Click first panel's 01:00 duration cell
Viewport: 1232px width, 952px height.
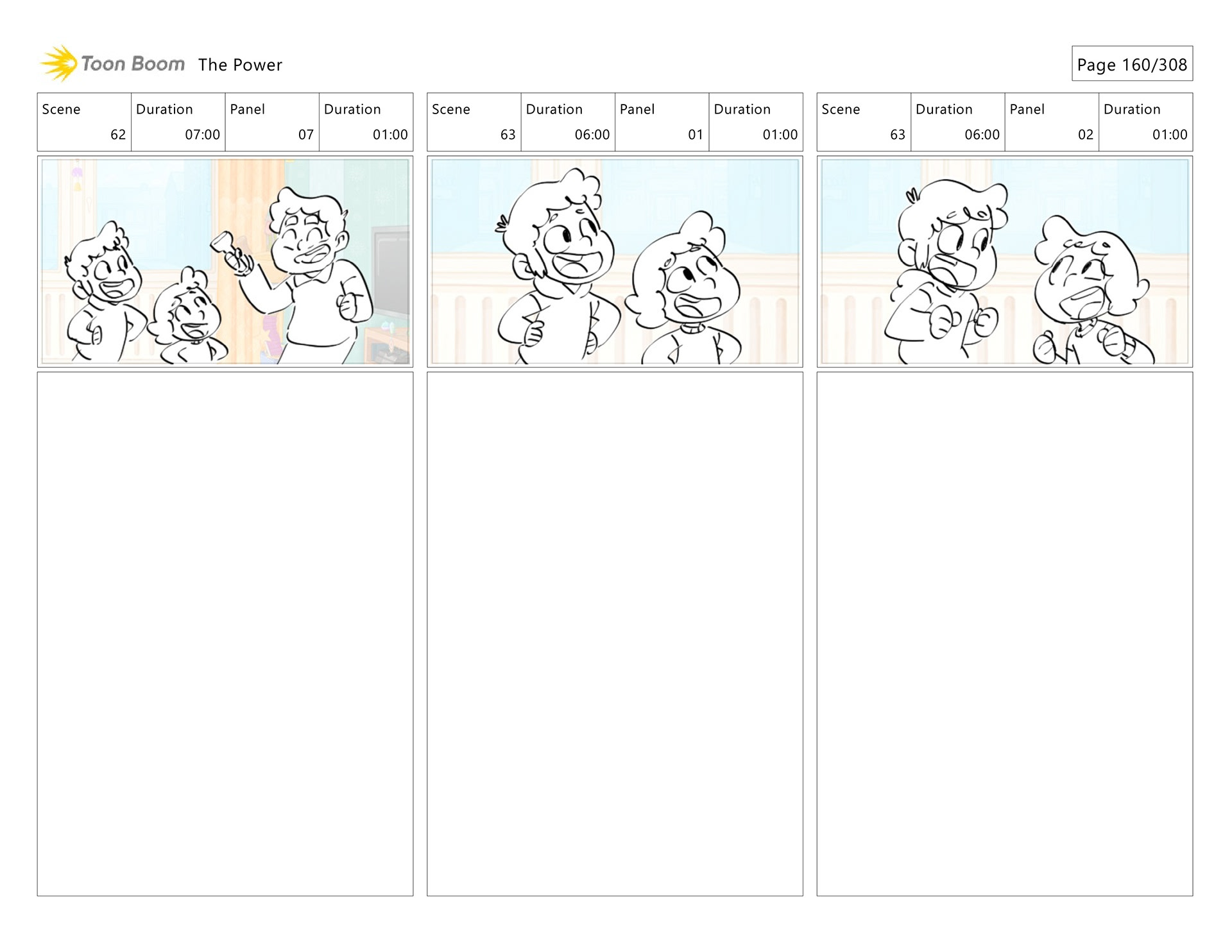[366, 122]
